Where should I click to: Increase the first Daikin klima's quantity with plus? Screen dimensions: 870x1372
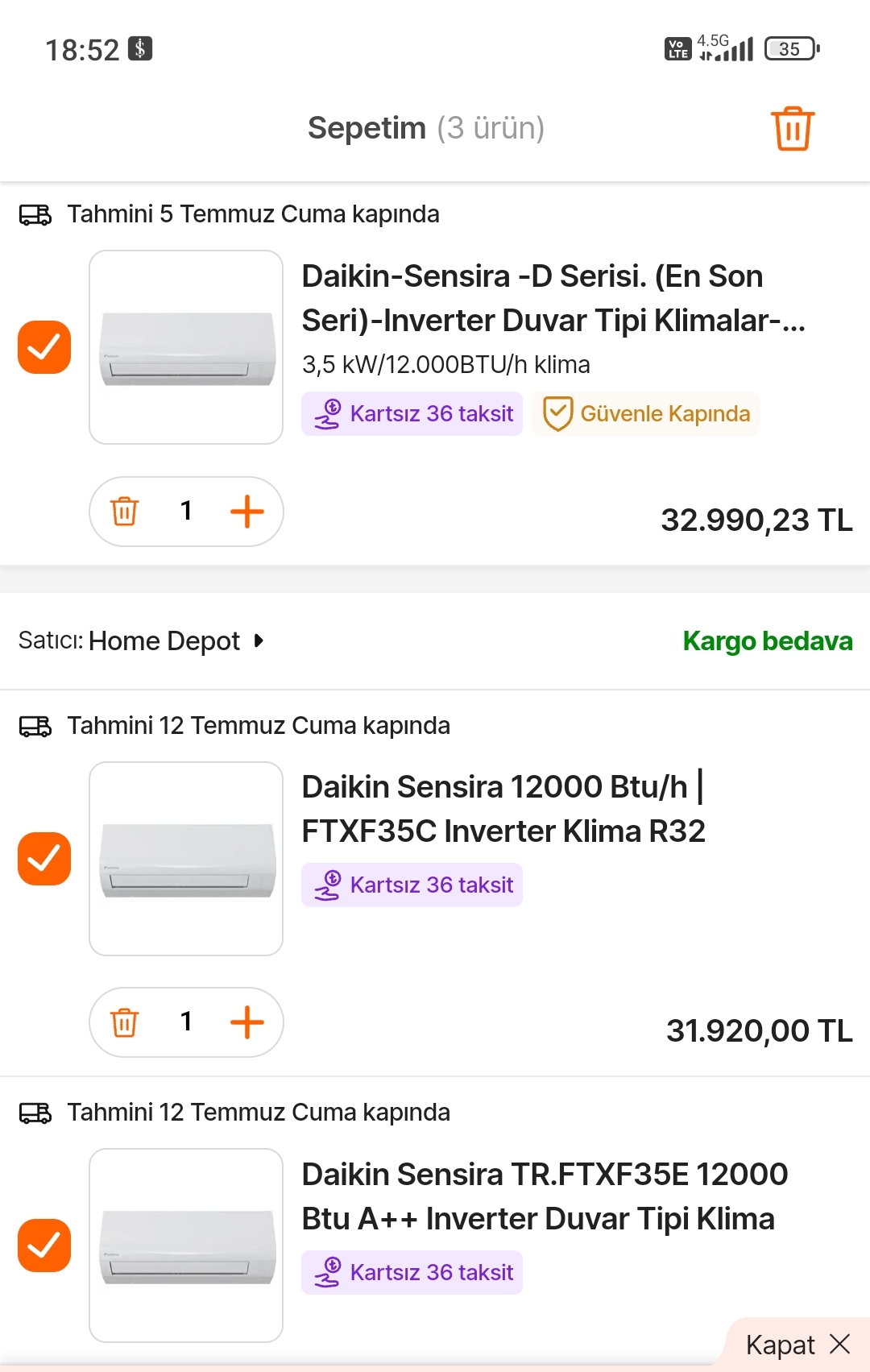point(247,512)
